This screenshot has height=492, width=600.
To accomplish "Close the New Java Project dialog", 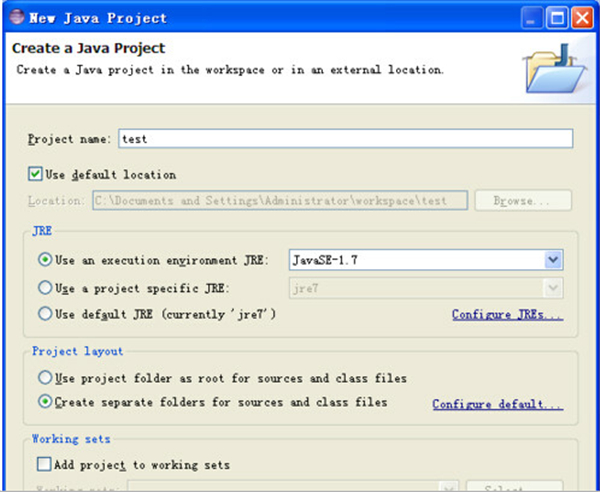I will [583, 17].
